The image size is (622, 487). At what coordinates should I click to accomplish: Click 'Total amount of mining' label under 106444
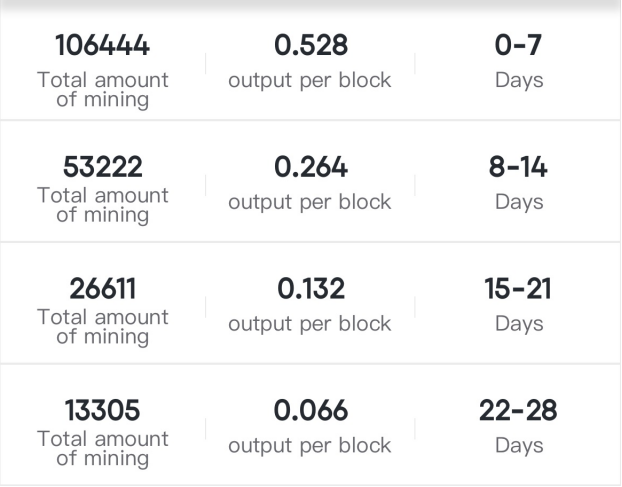coord(103,90)
